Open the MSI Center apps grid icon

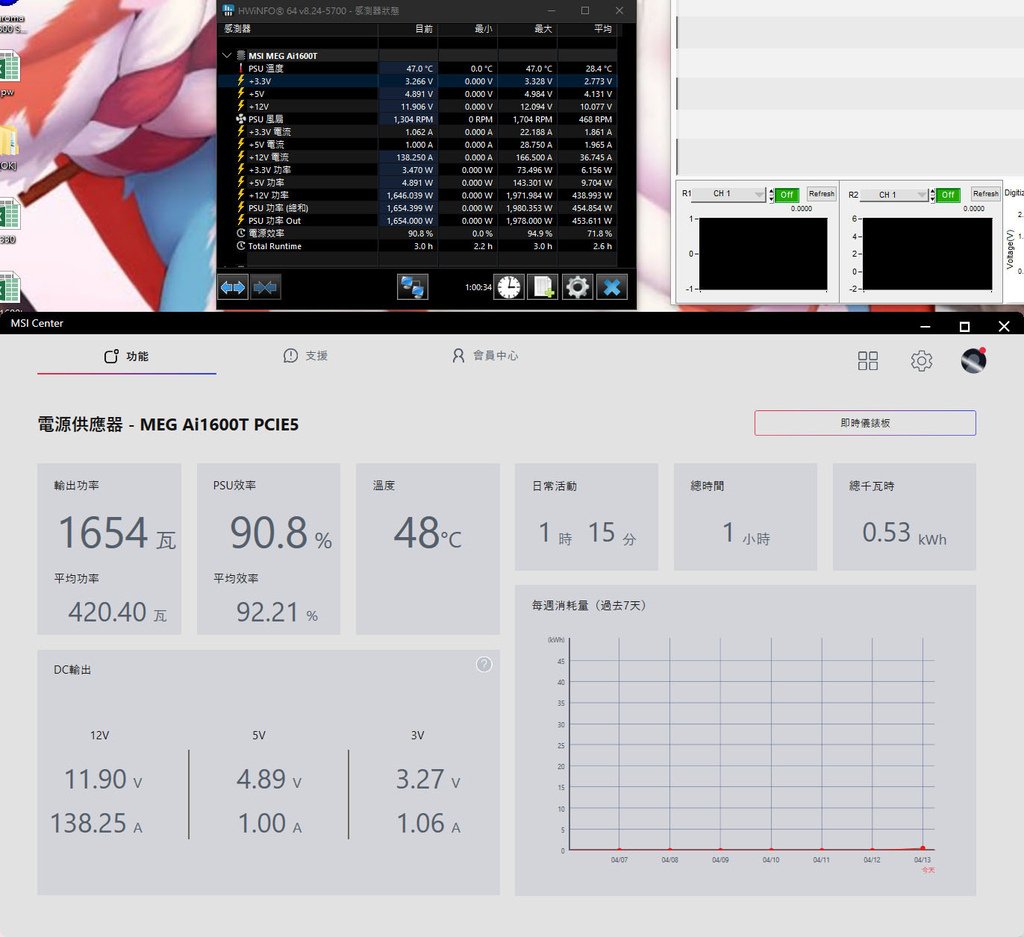pos(868,360)
